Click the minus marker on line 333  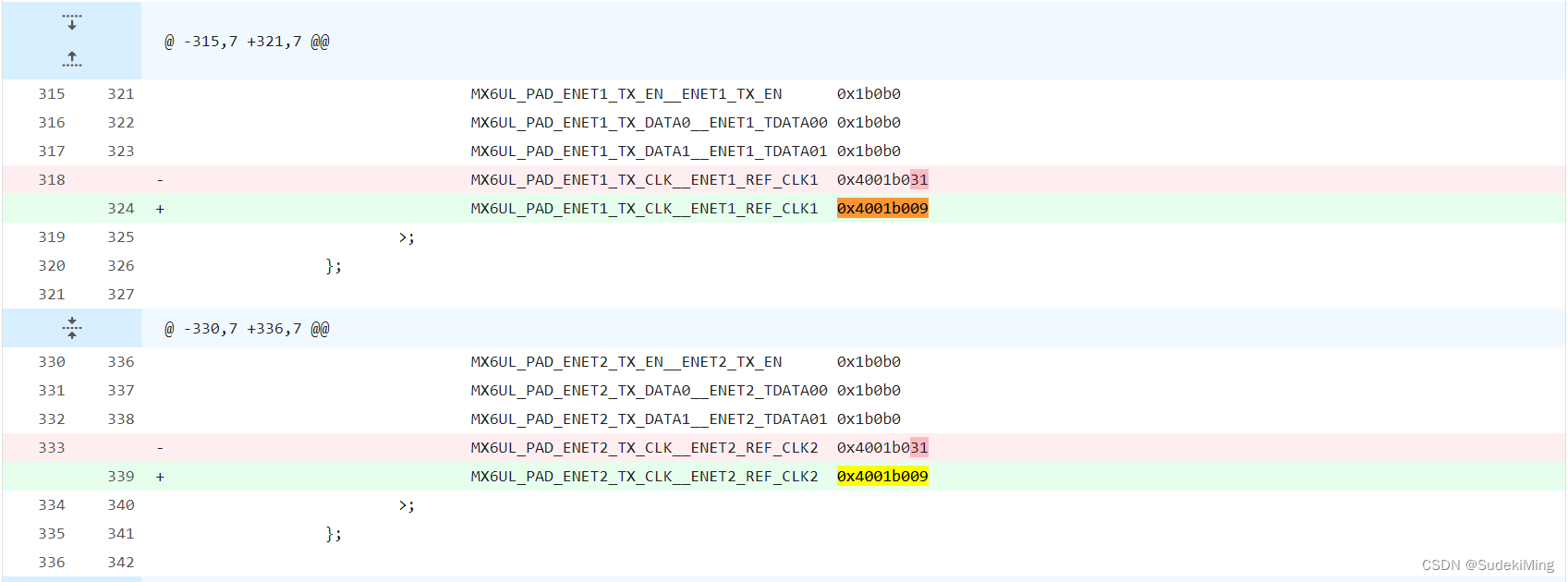point(160,448)
